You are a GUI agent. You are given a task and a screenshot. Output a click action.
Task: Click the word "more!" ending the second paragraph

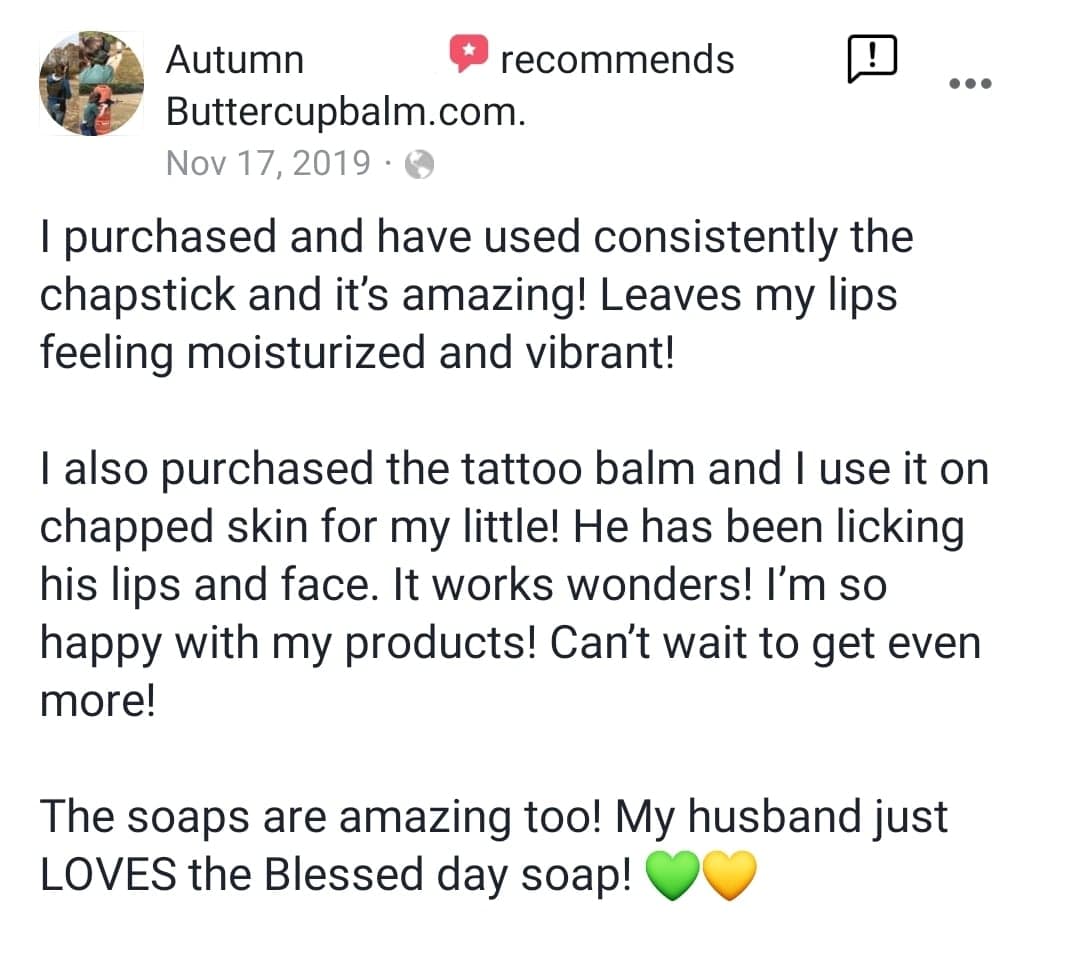(x=98, y=702)
